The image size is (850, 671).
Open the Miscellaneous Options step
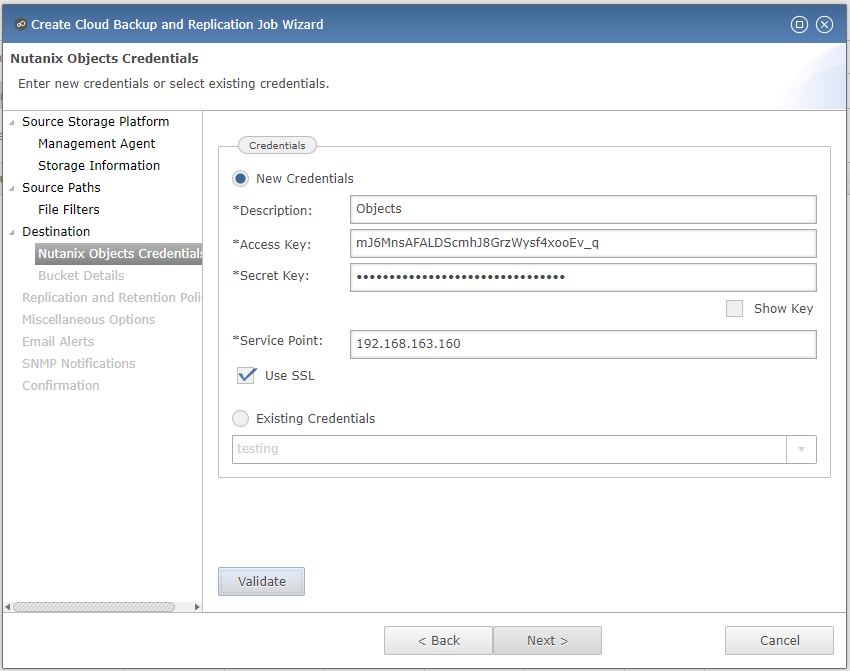(x=88, y=320)
